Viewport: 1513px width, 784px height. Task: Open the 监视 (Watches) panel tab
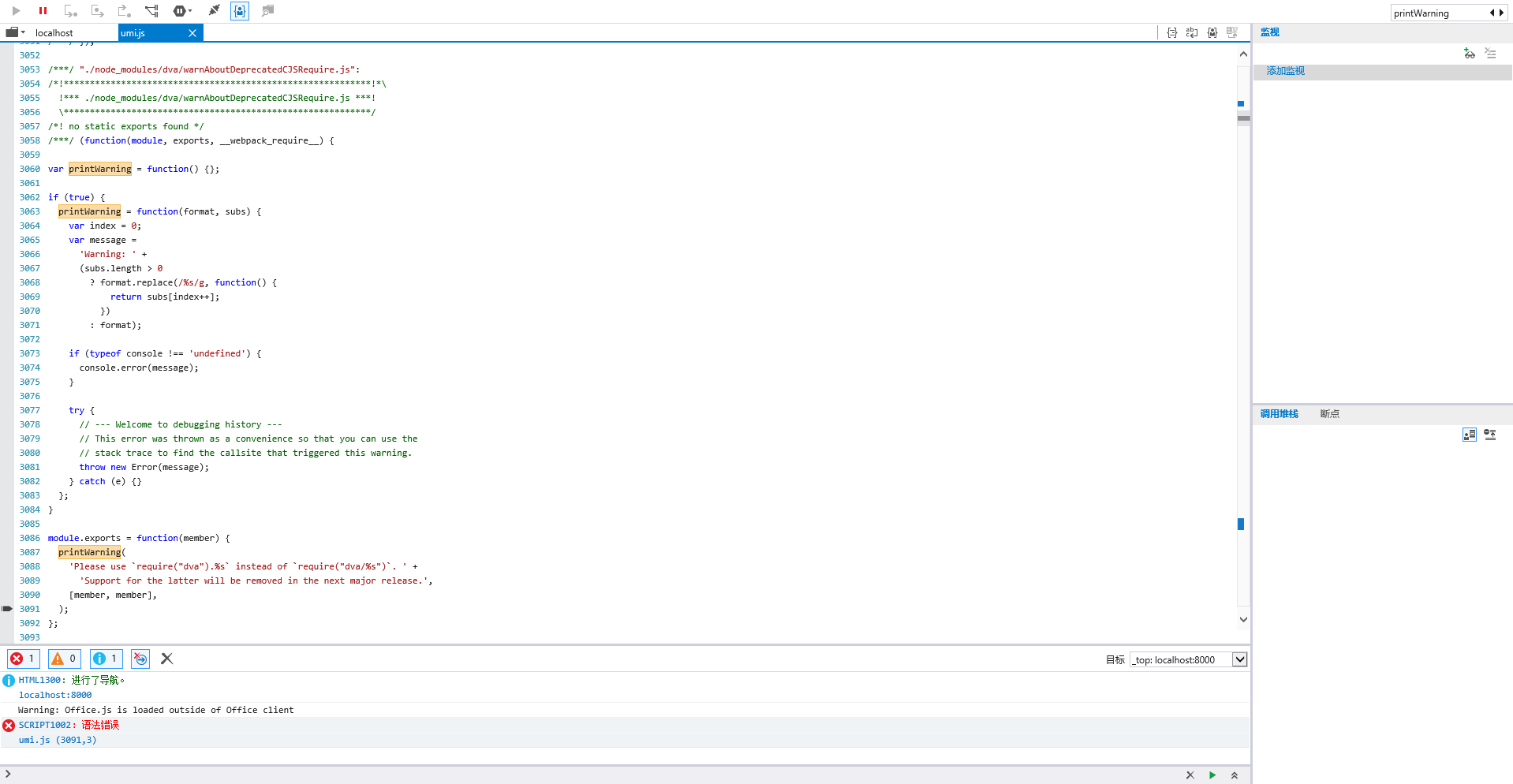coord(1270,32)
